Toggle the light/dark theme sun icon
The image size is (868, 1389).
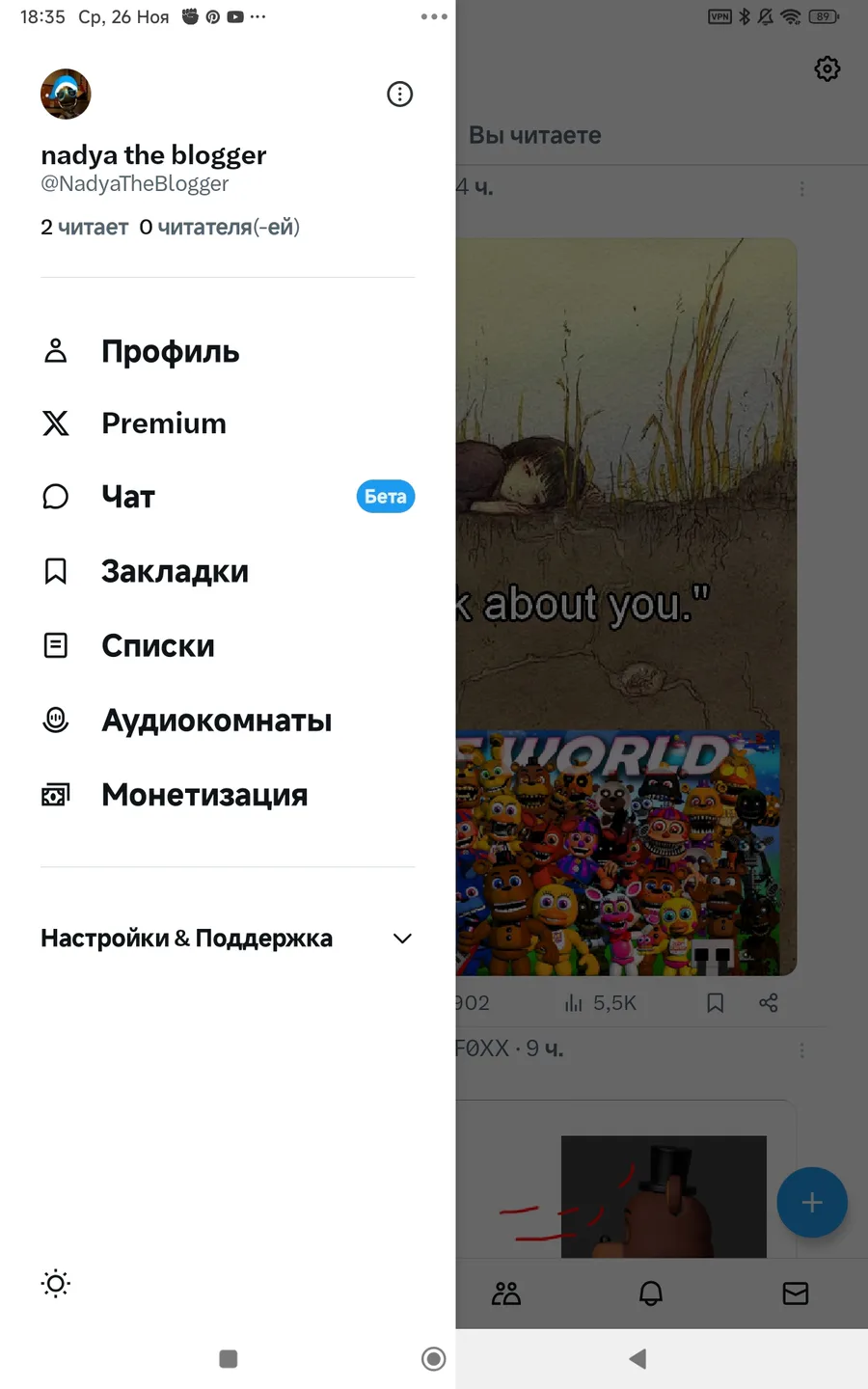click(56, 1283)
